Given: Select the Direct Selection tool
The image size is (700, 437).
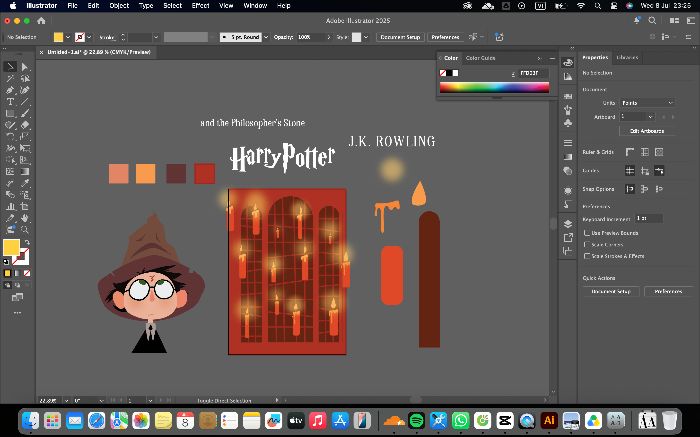Looking at the screenshot, I should (x=25, y=67).
